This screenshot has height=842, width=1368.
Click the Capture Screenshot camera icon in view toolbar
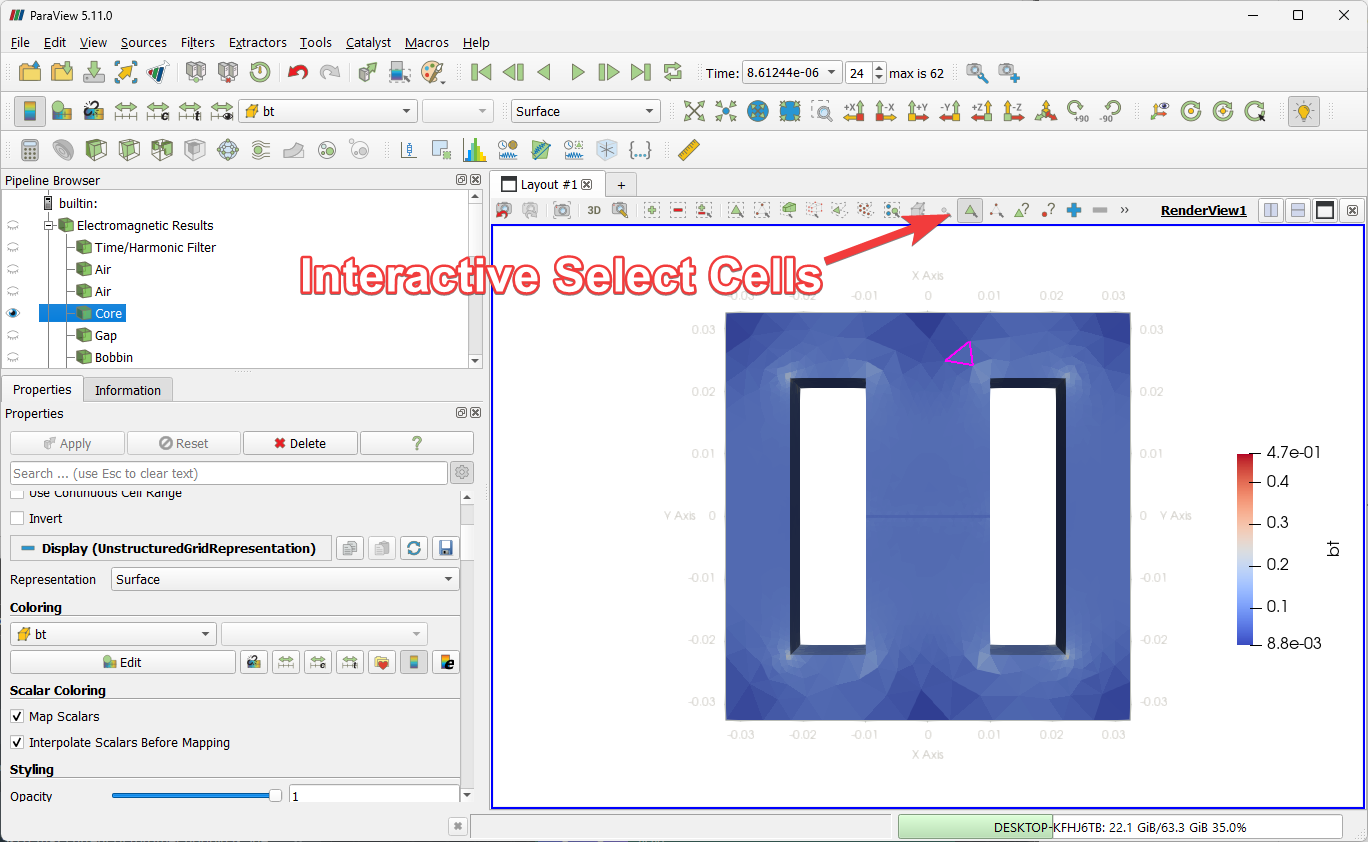pyautogui.click(x=562, y=210)
